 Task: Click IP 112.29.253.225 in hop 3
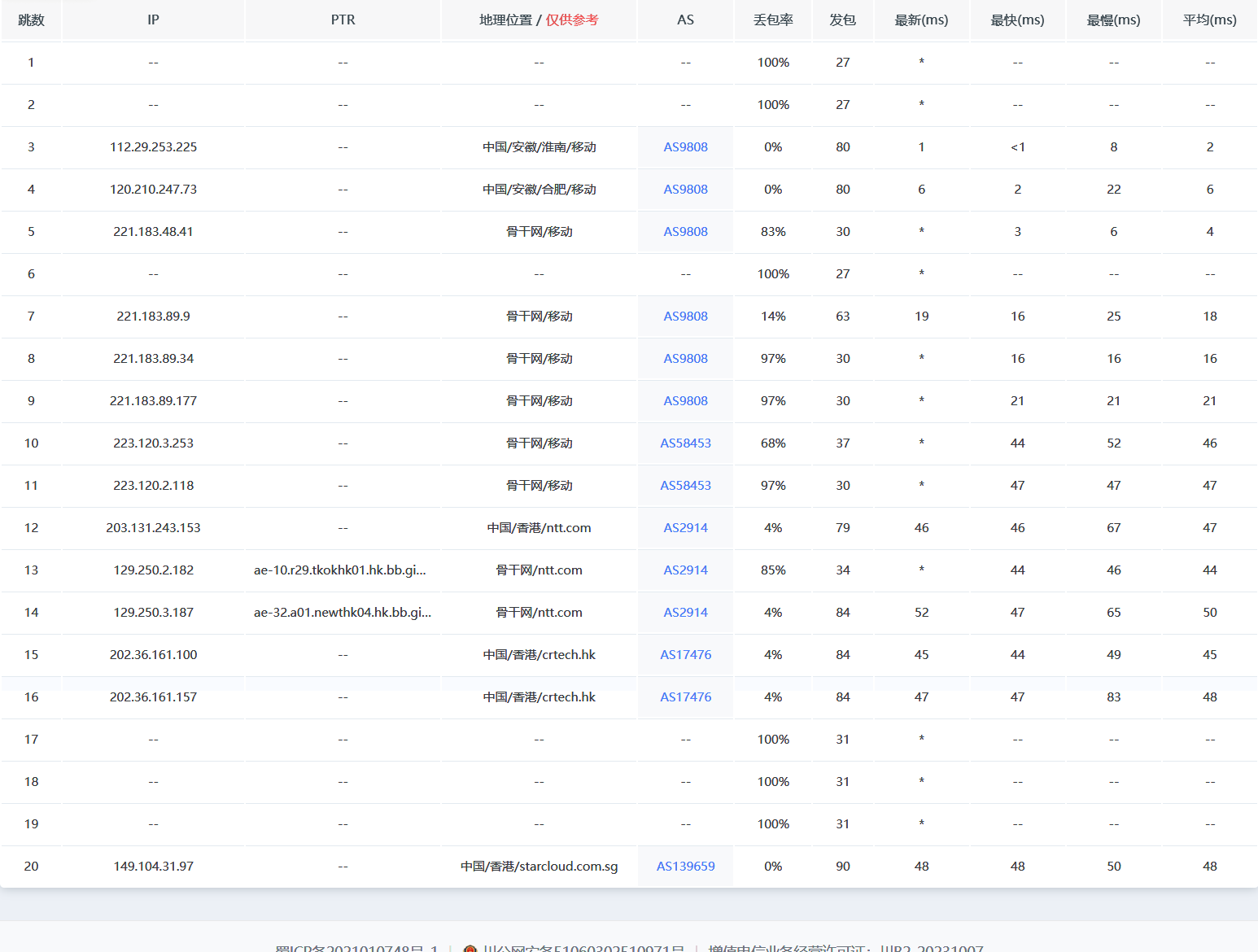pos(153,147)
